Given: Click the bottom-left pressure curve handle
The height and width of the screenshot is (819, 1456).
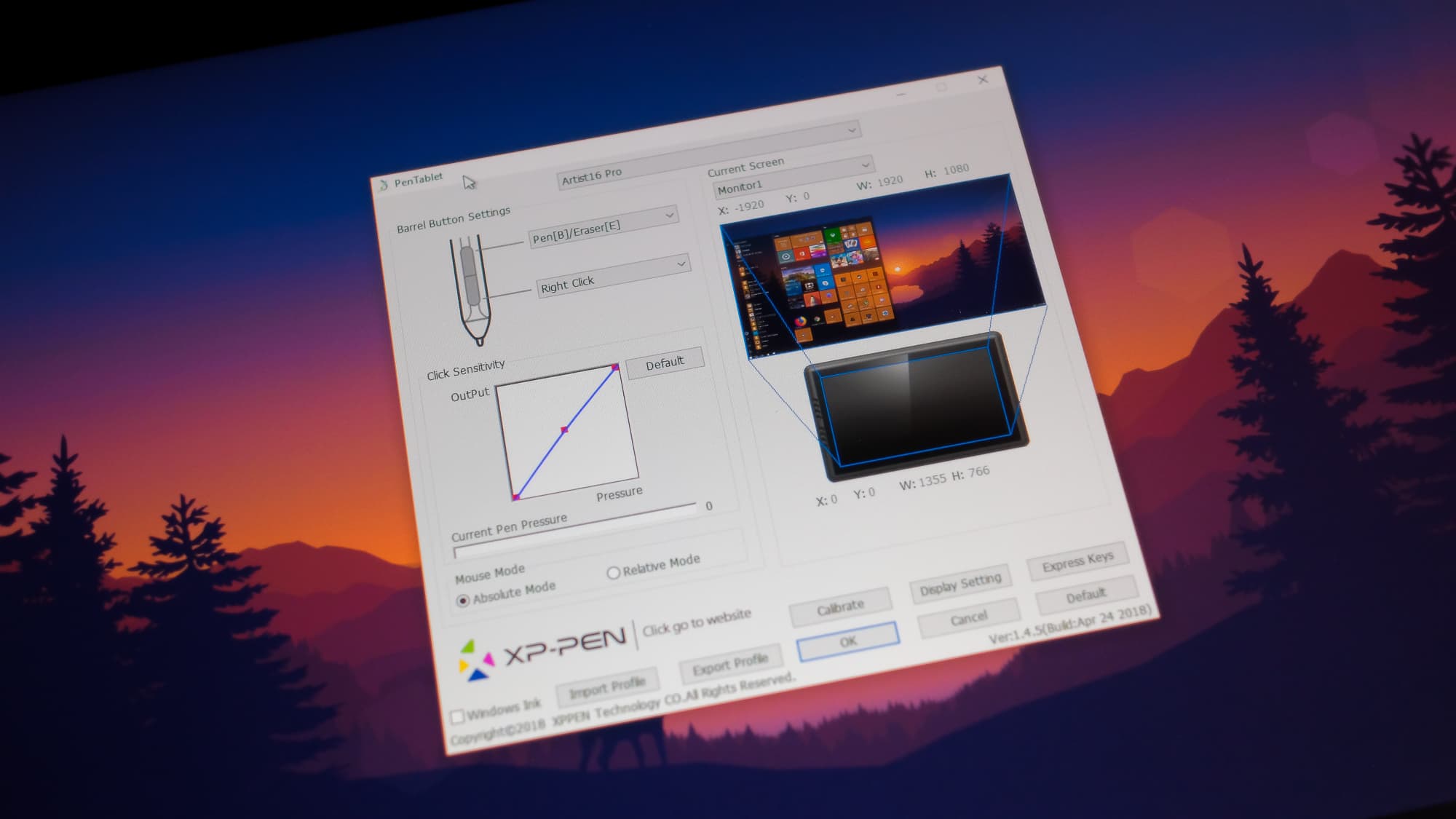Looking at the screenshot, I should 515,497.
